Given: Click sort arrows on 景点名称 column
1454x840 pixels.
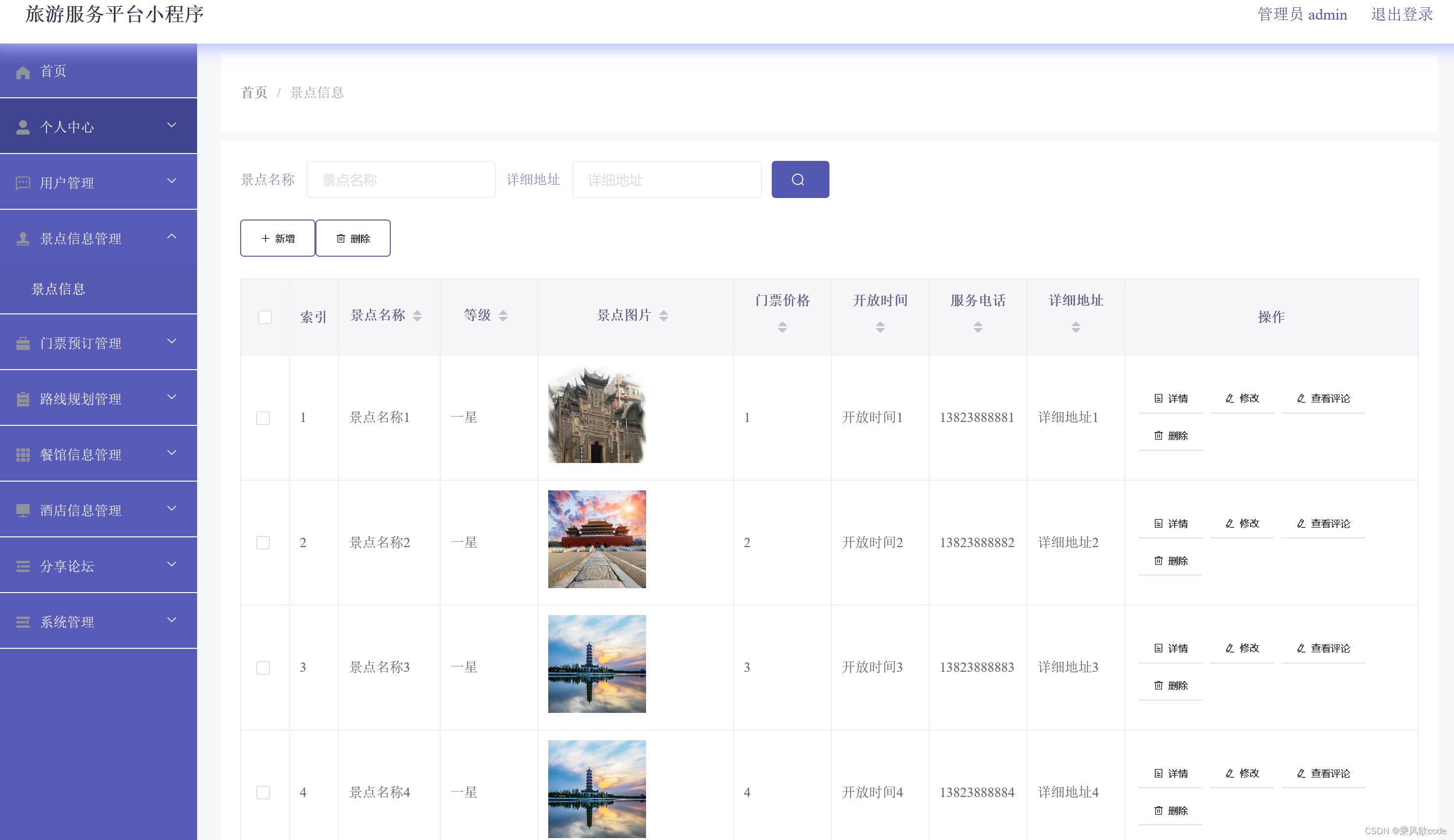Looking at the screenshot, I should (x=417, y=315).
